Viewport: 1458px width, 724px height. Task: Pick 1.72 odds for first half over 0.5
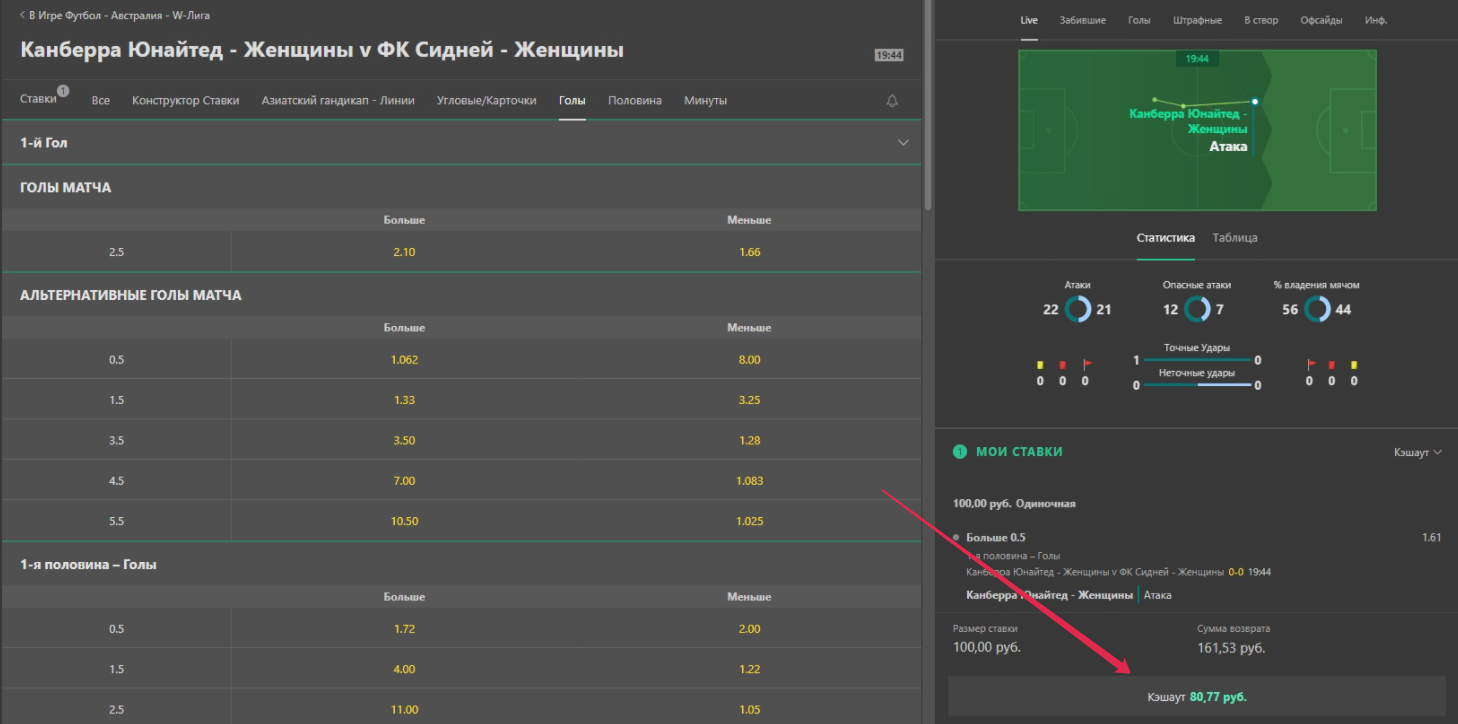404,629
